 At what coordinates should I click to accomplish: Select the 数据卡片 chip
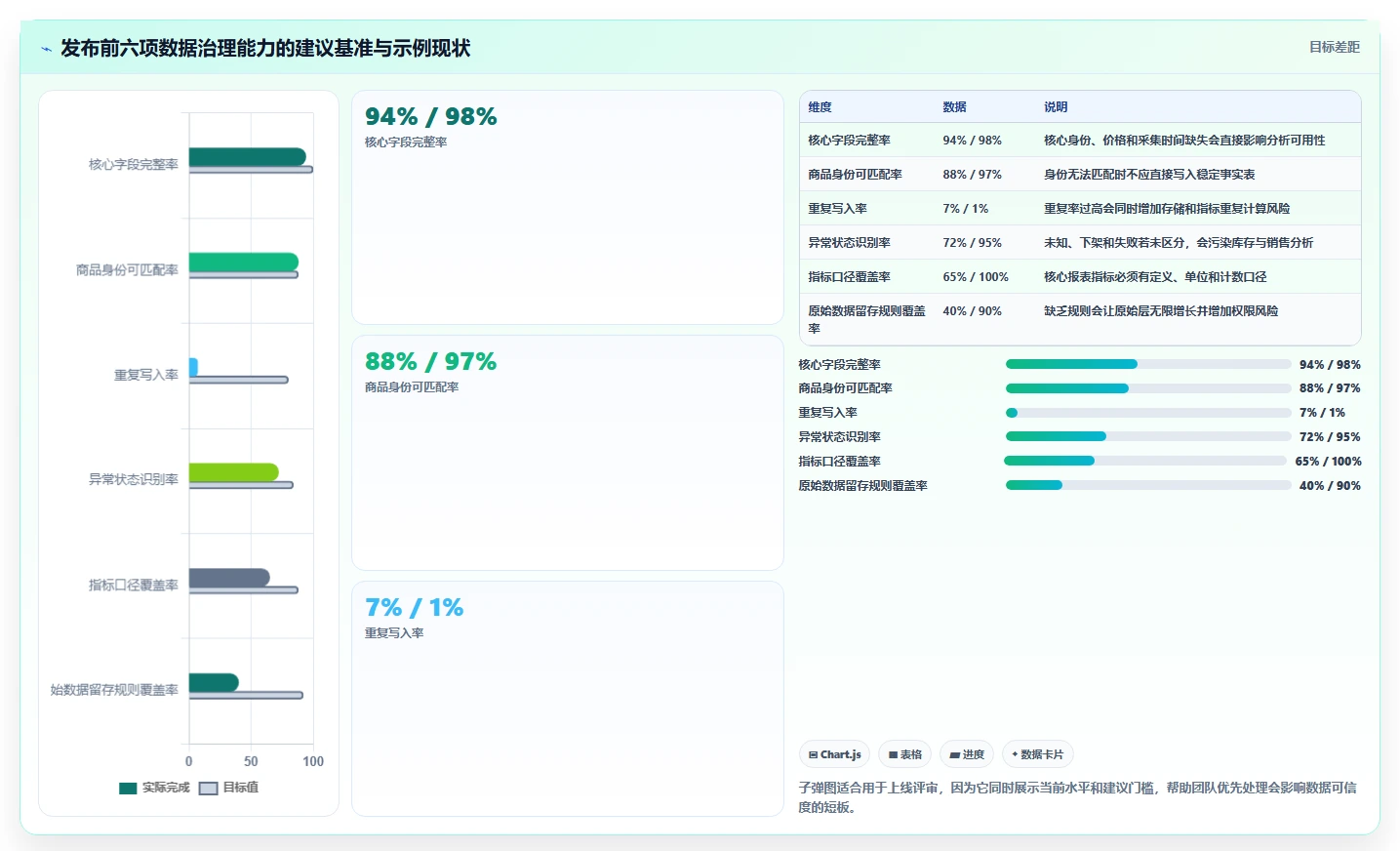[1038, 754]
